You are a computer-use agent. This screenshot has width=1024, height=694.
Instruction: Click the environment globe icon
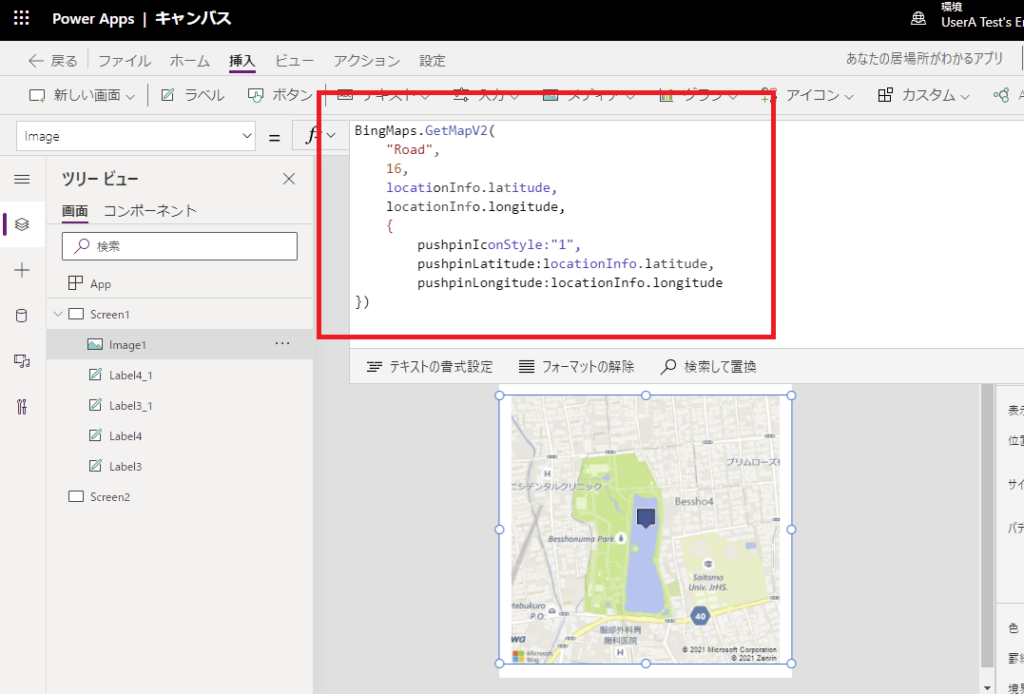[x=918, y=18]
